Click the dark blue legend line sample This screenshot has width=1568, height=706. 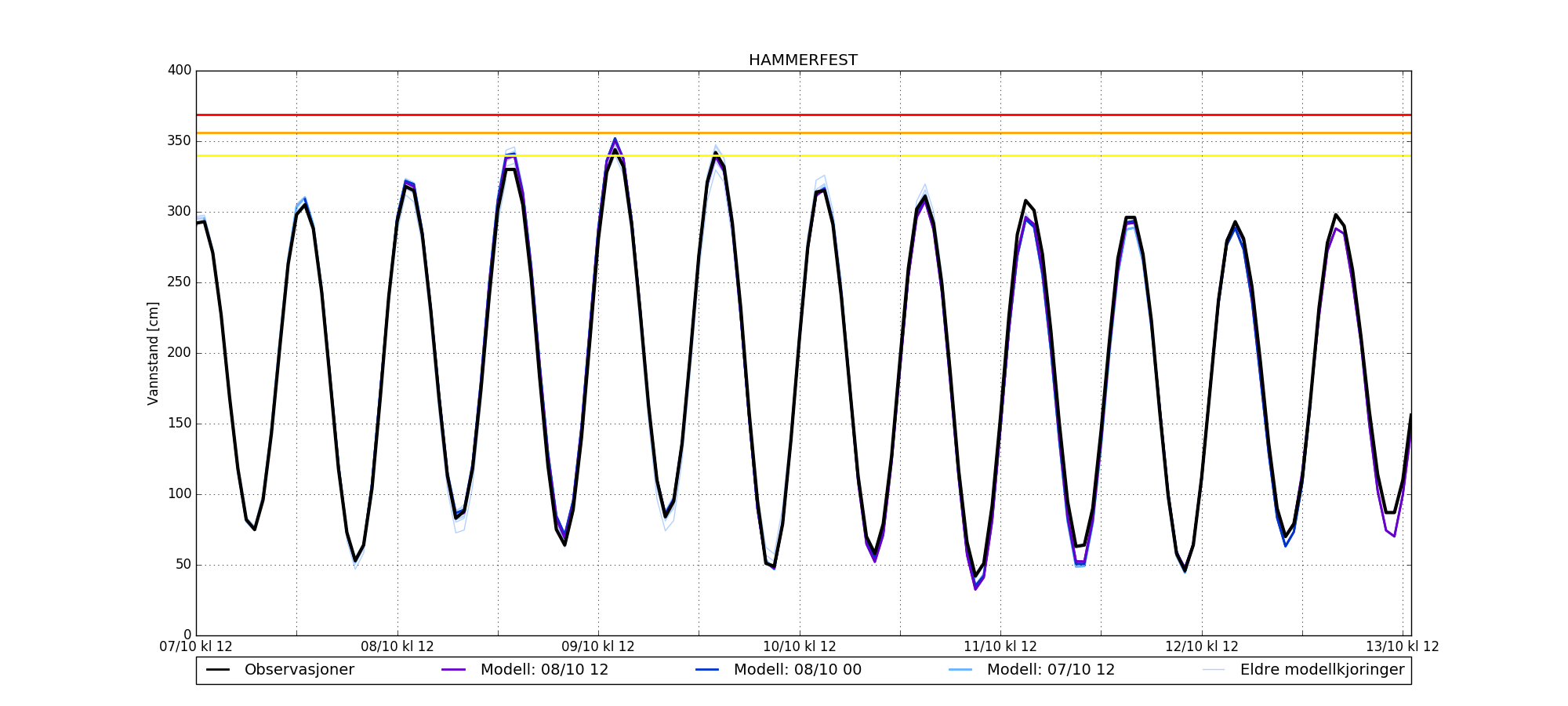[707, 670]
